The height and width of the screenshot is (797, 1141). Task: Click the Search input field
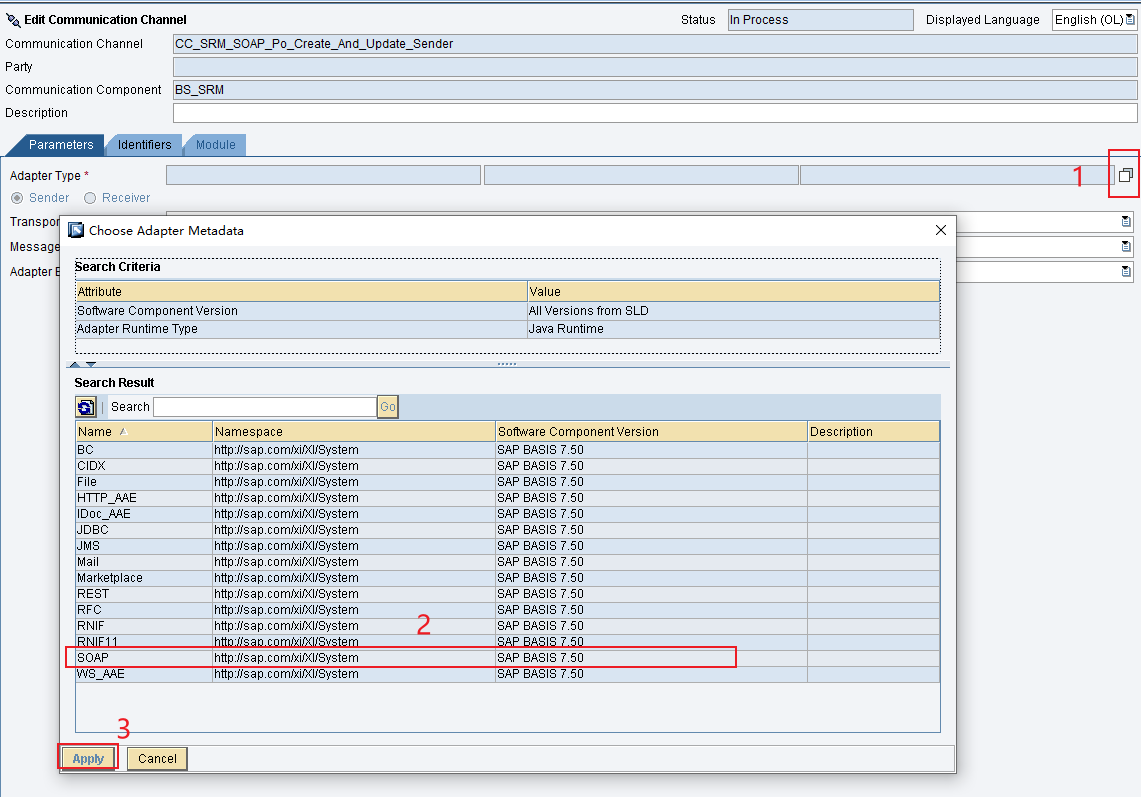coord(265,407)
